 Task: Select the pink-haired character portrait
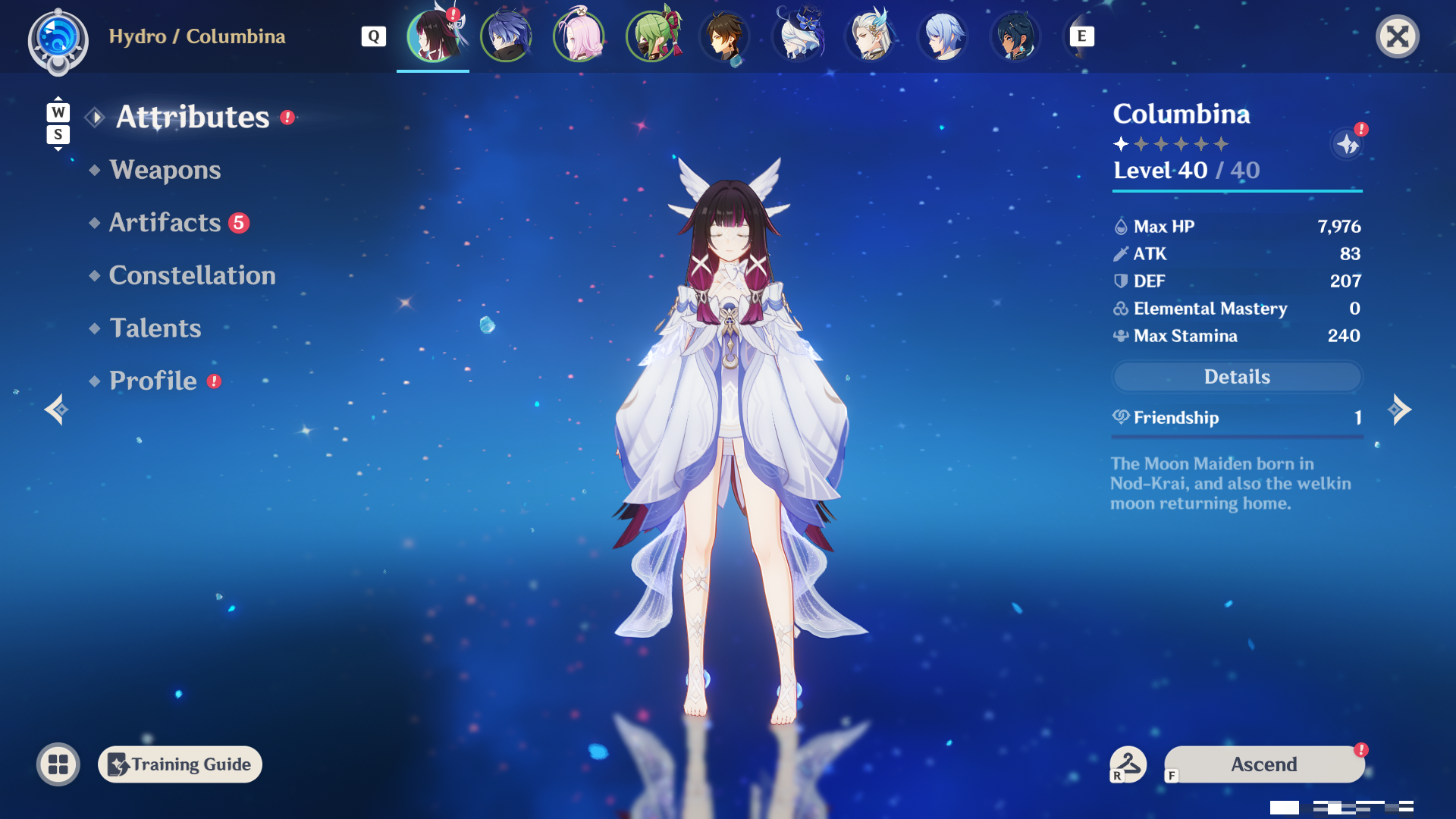pyautogui.click(x=579, y=36)
